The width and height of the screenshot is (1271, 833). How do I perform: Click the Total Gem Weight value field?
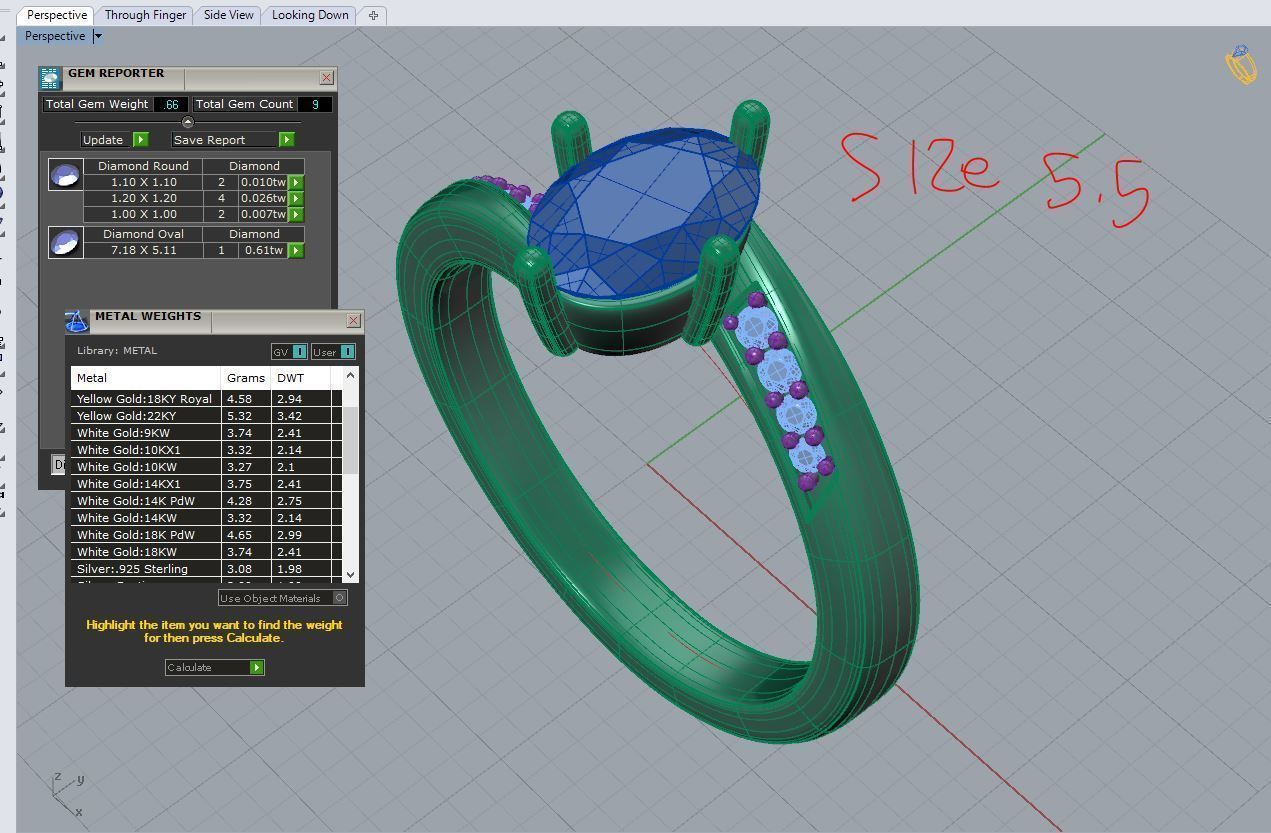[171, 104]
